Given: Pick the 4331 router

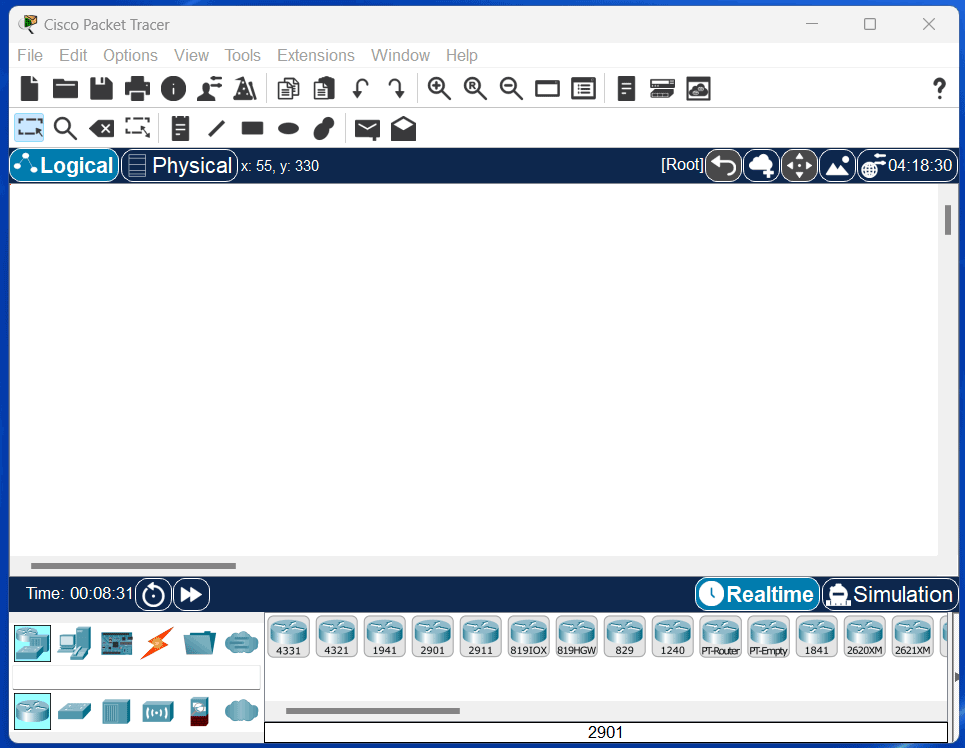Looking at the screenshot, I should [289, 637].
